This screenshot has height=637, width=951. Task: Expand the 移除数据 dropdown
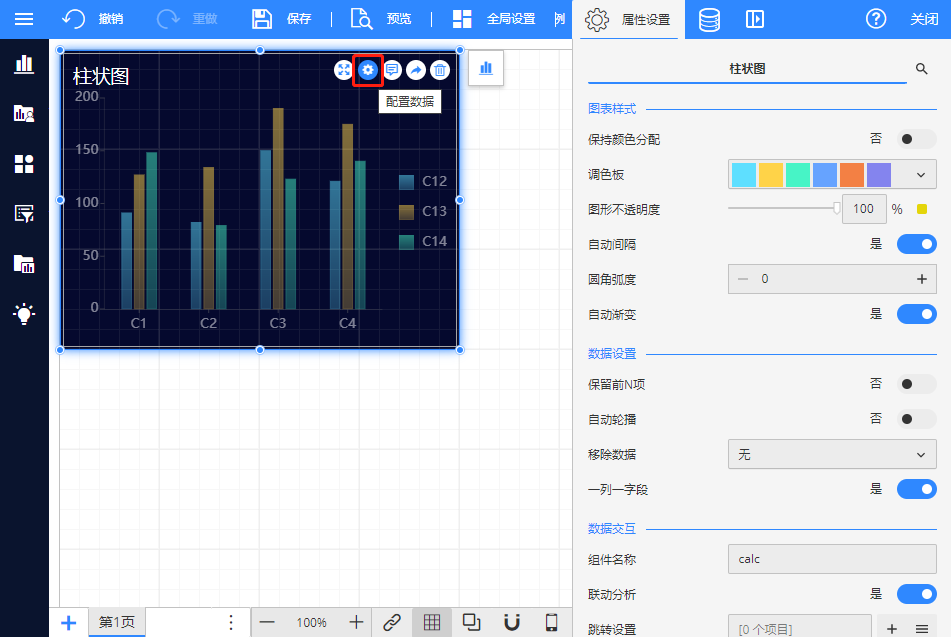pos(832,454)
